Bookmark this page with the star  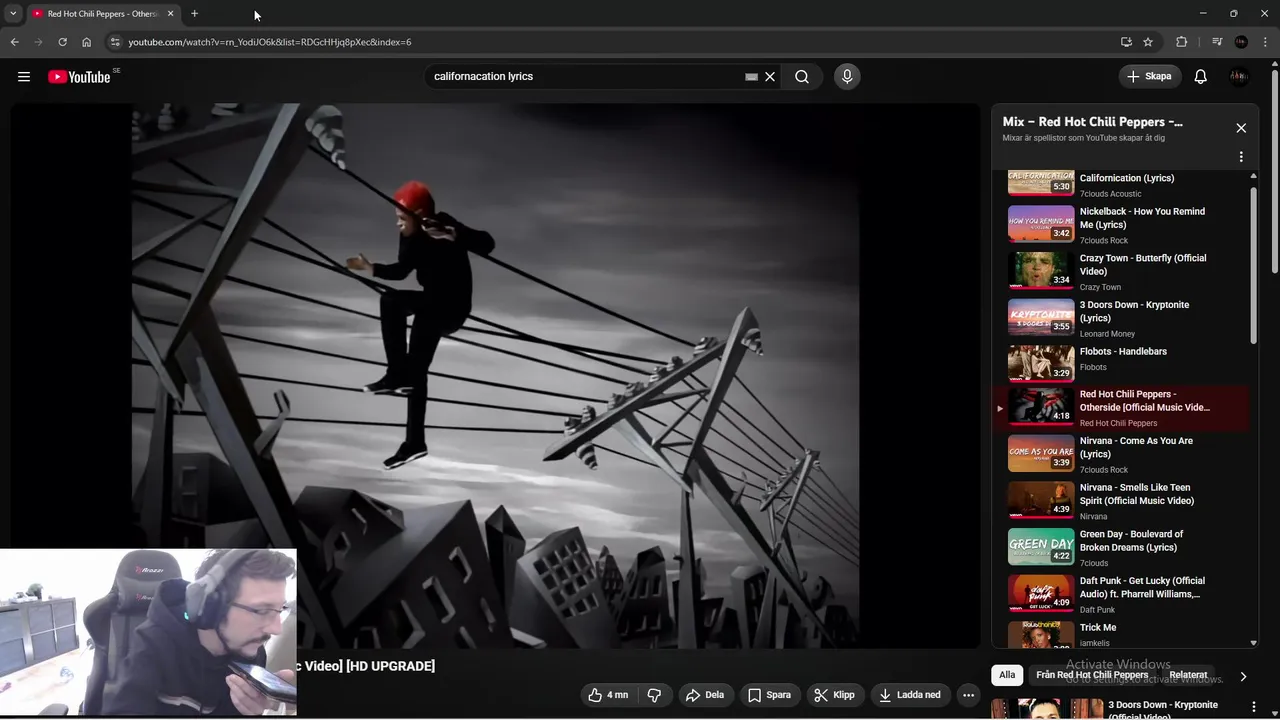click(x=1148, y=42)
